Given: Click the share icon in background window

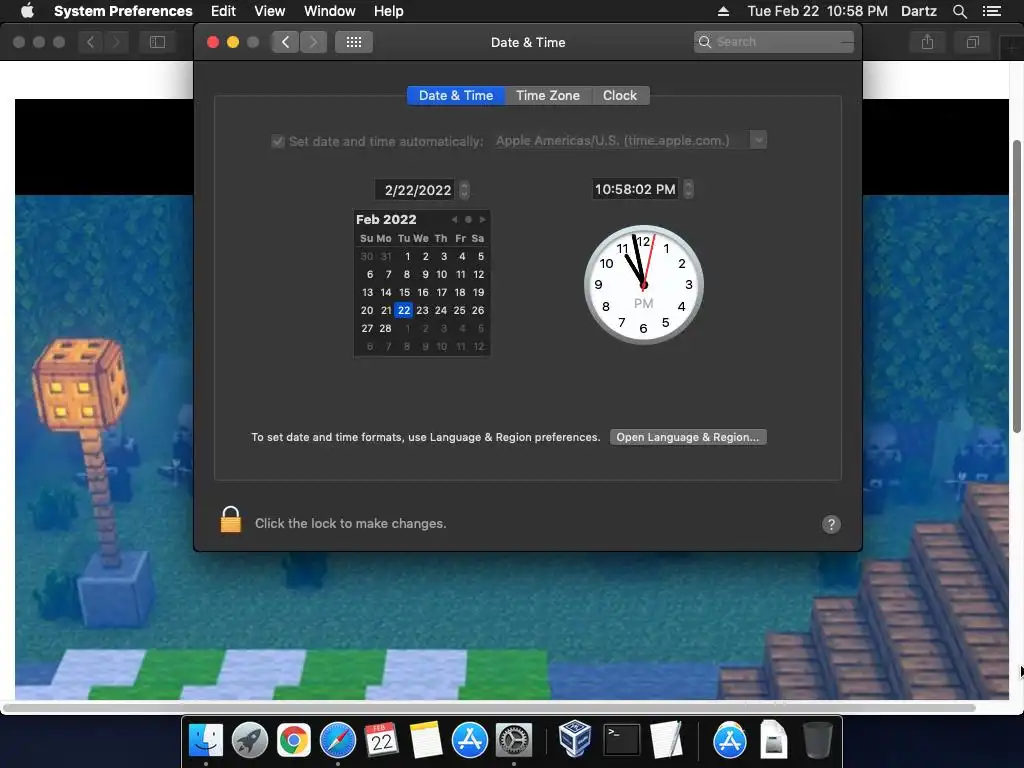Looking at the screenshot, I should [927, 42].
